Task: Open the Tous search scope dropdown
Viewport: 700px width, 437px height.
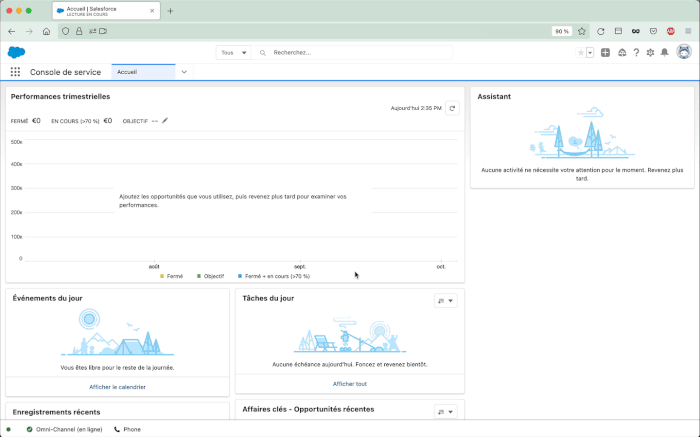Action: pos(233,53)
